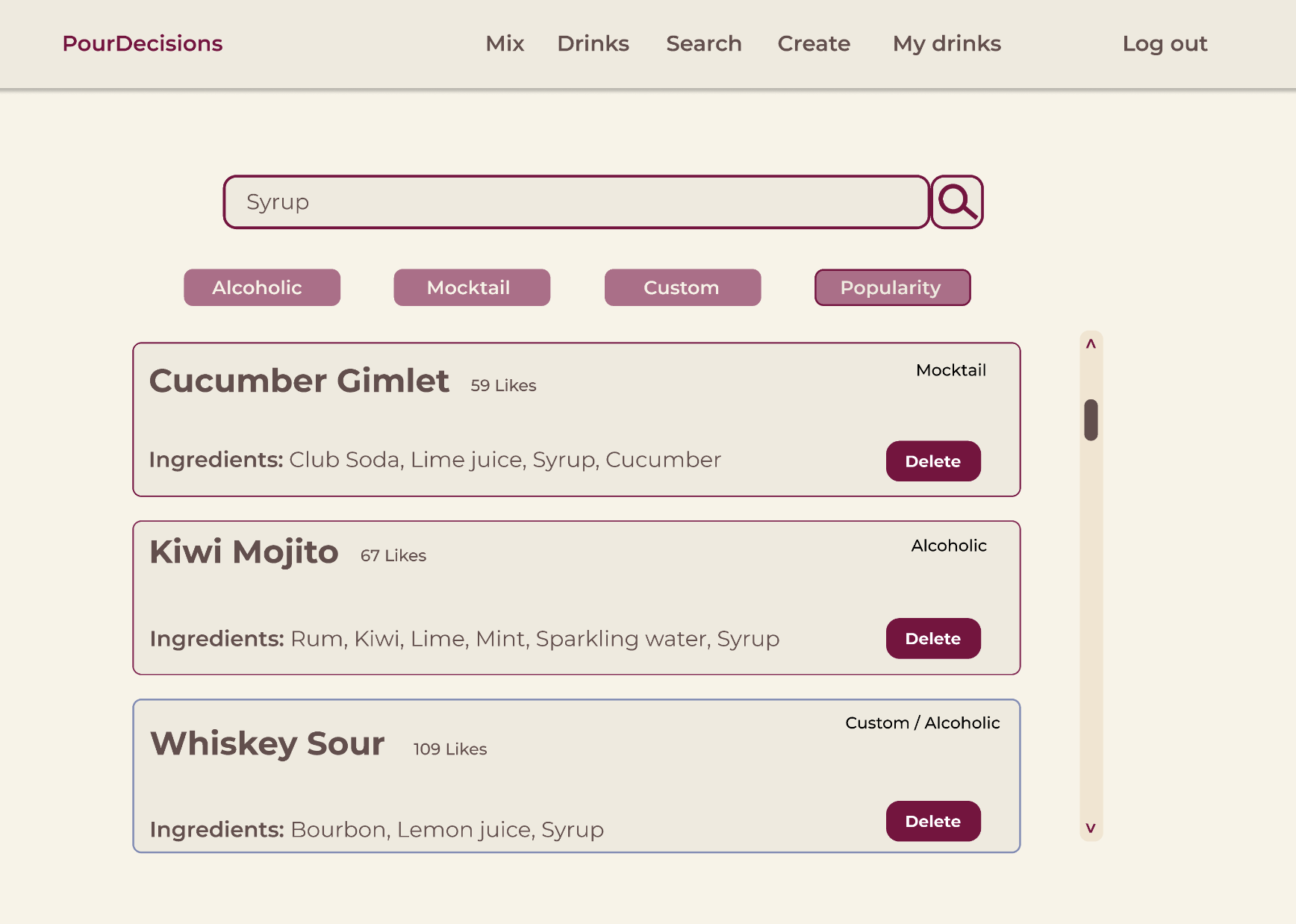This screenshot has width=1296, height=924.
Task: Click the scroll up arrow icon
Action: click(x=1091, y=344)
